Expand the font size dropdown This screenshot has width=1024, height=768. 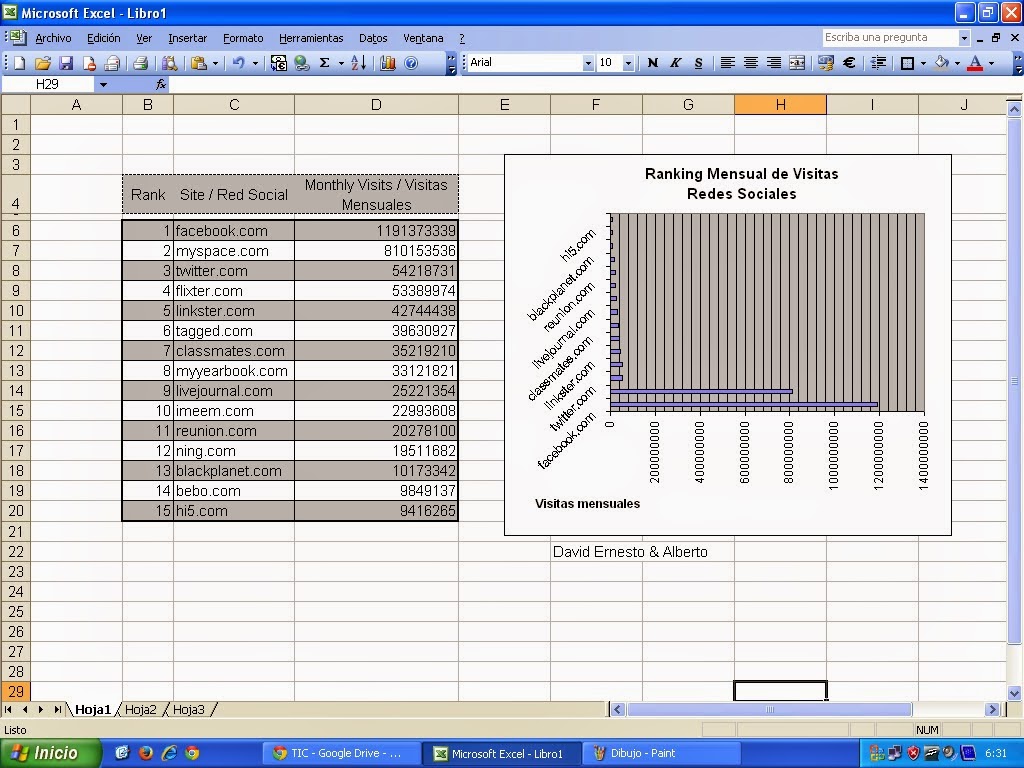coord(628,63)
